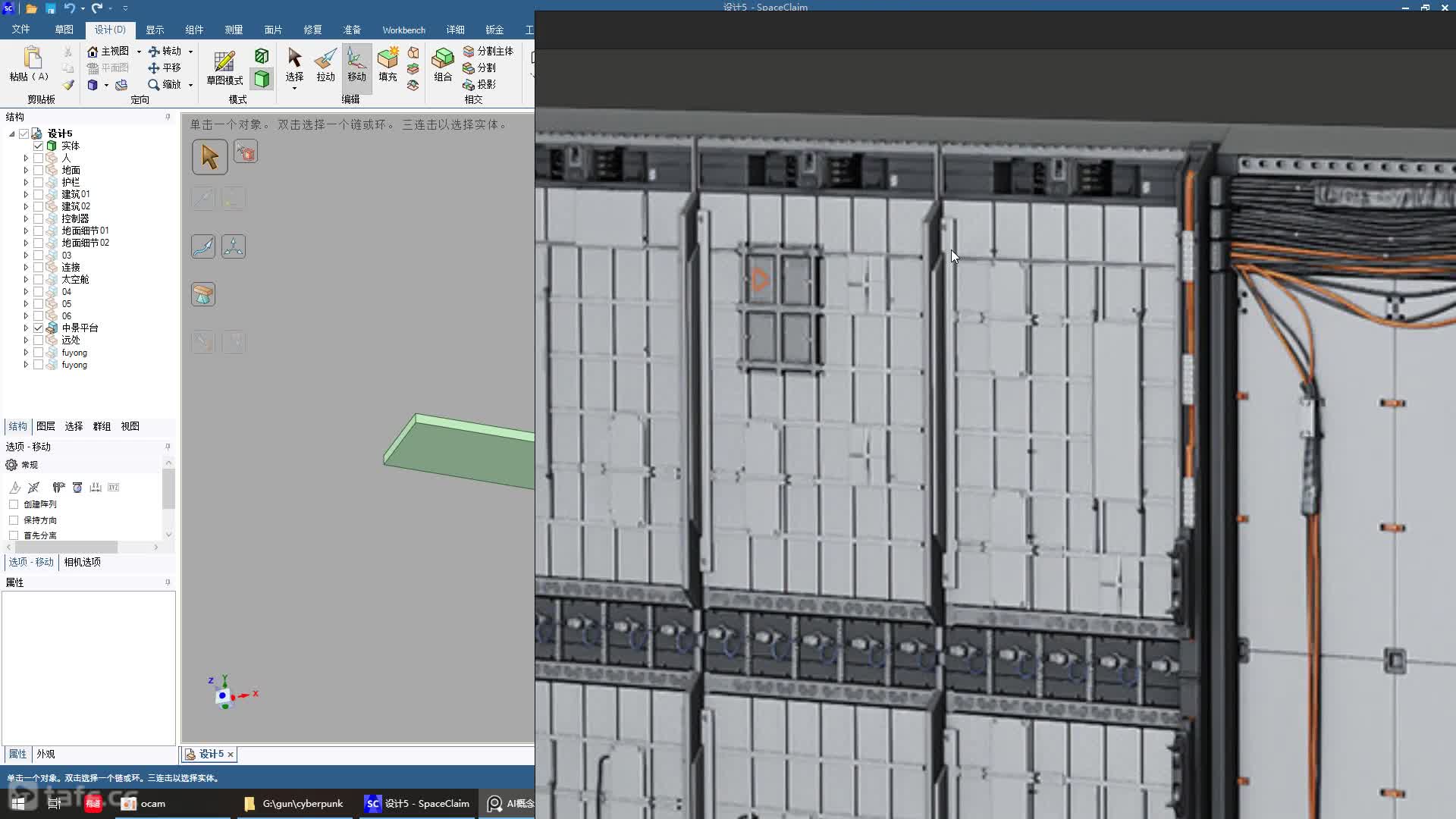Open the 外观 tab at the bottom

click(x=45, y=754)
